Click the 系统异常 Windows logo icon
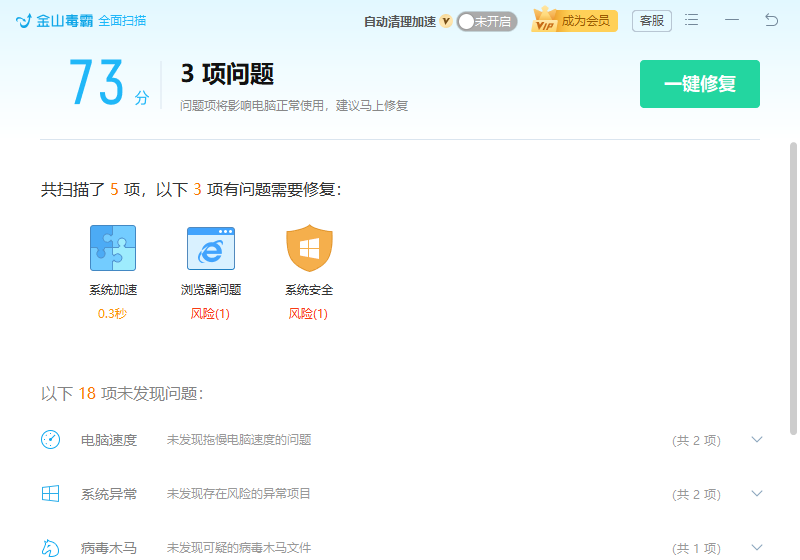This screenshot has width=800, height=560. point(51,494)
